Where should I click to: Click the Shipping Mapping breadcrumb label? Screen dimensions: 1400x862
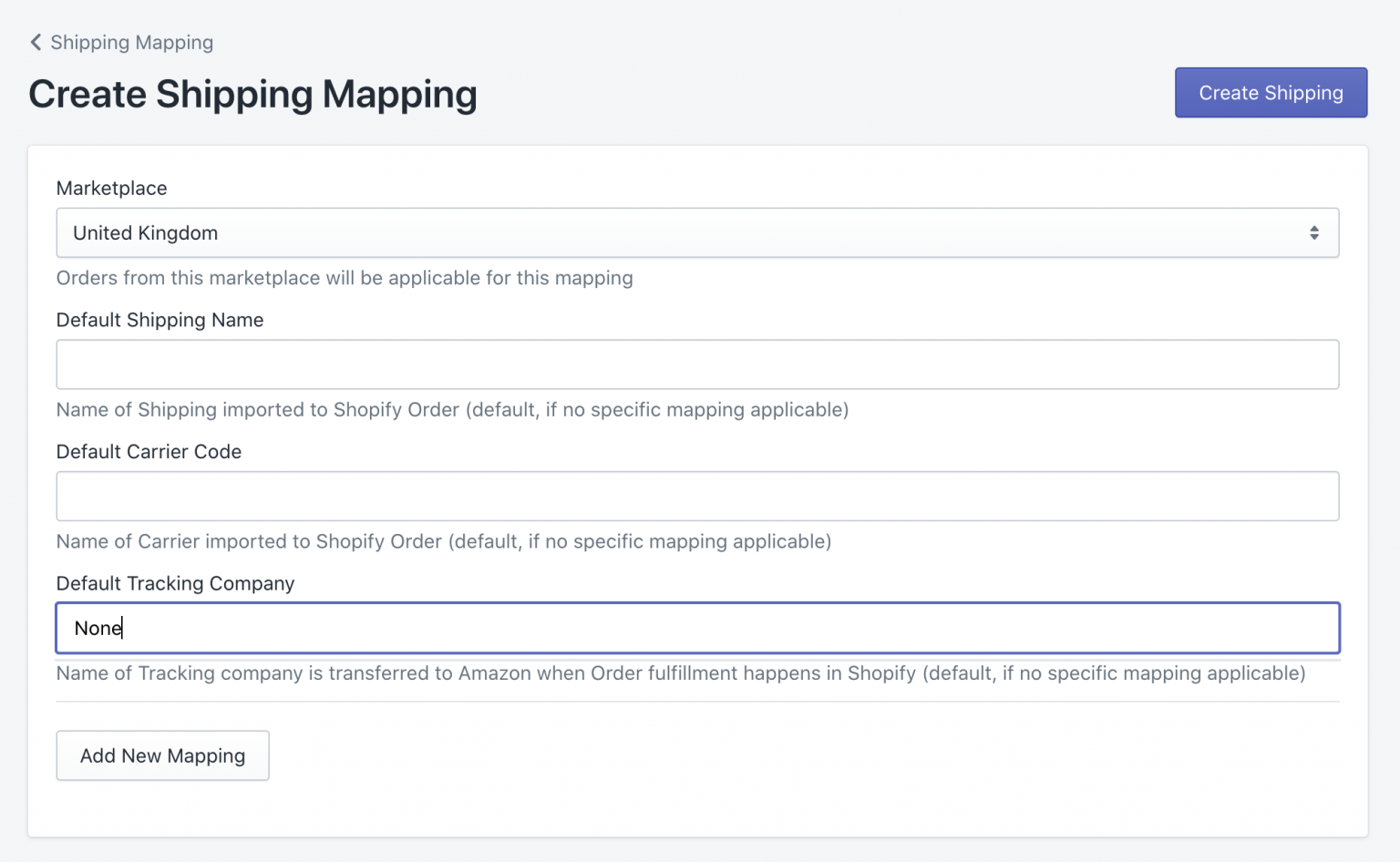tap(132, 42)
